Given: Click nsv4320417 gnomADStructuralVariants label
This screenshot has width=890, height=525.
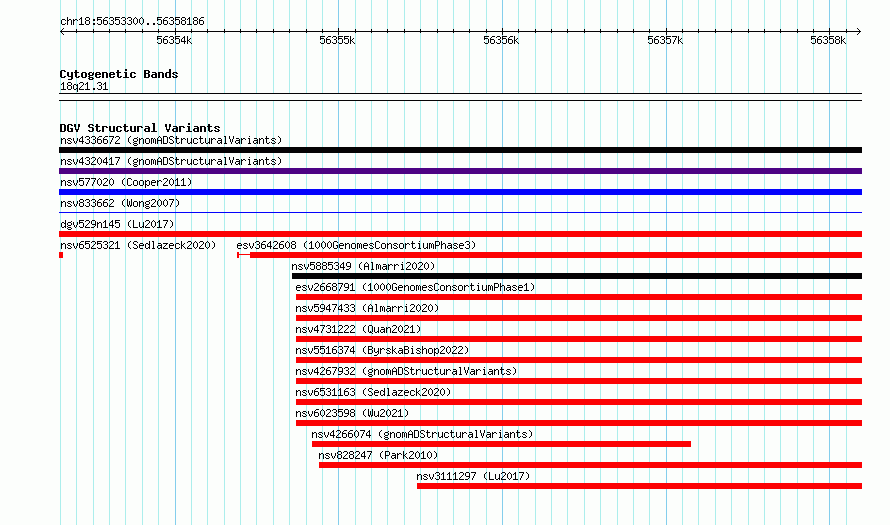Looking at the screenshot, I should (x=171, y=161).
